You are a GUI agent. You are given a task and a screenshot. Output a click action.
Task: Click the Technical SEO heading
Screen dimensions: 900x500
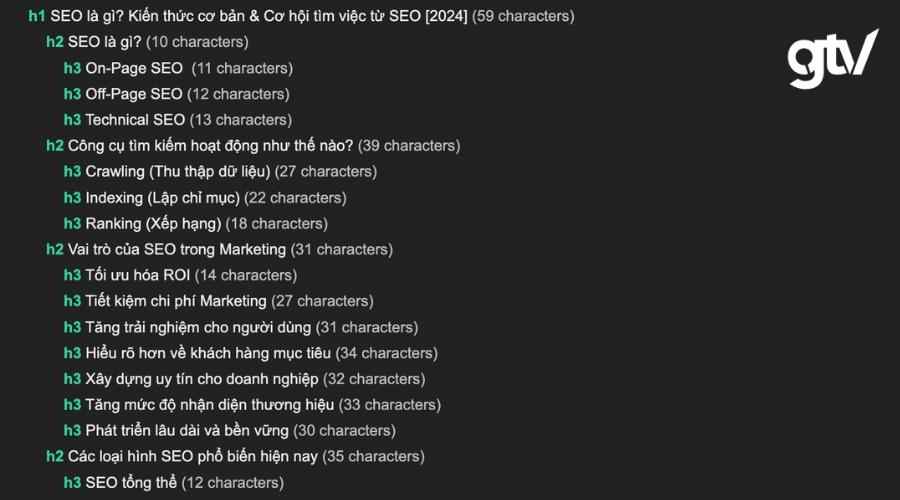135,120
